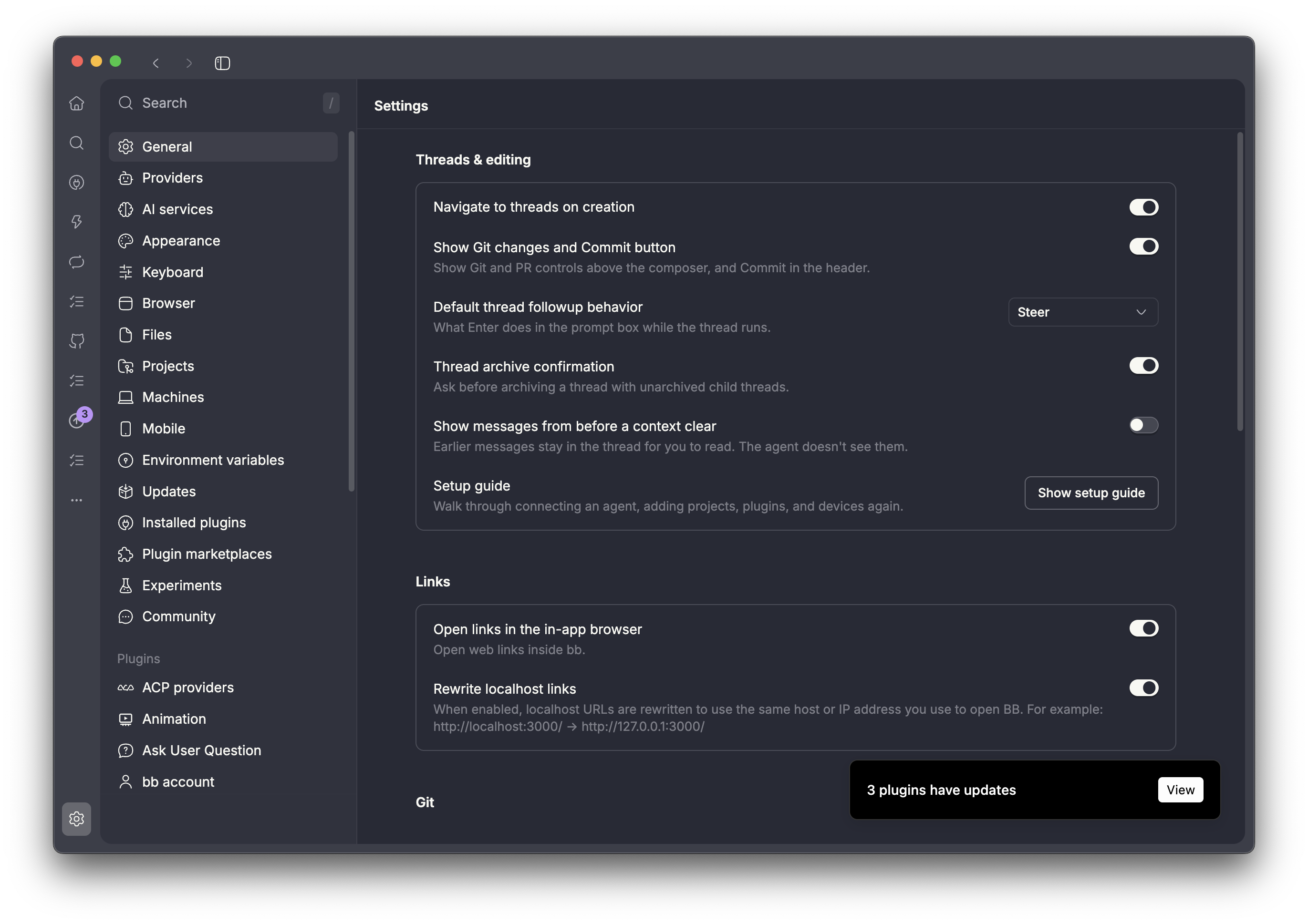Viewport: 1308px width, 924px height.
Task: Open Environment variables section
Action: [223, 460]
